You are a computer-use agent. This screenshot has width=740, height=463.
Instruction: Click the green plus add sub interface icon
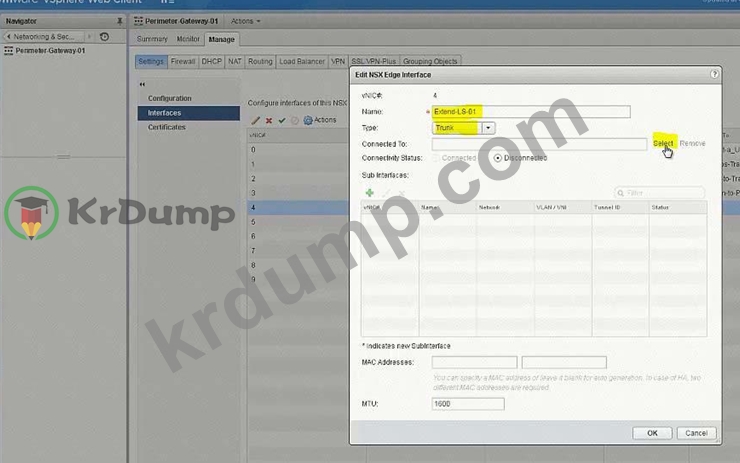[x=370, y=193]
